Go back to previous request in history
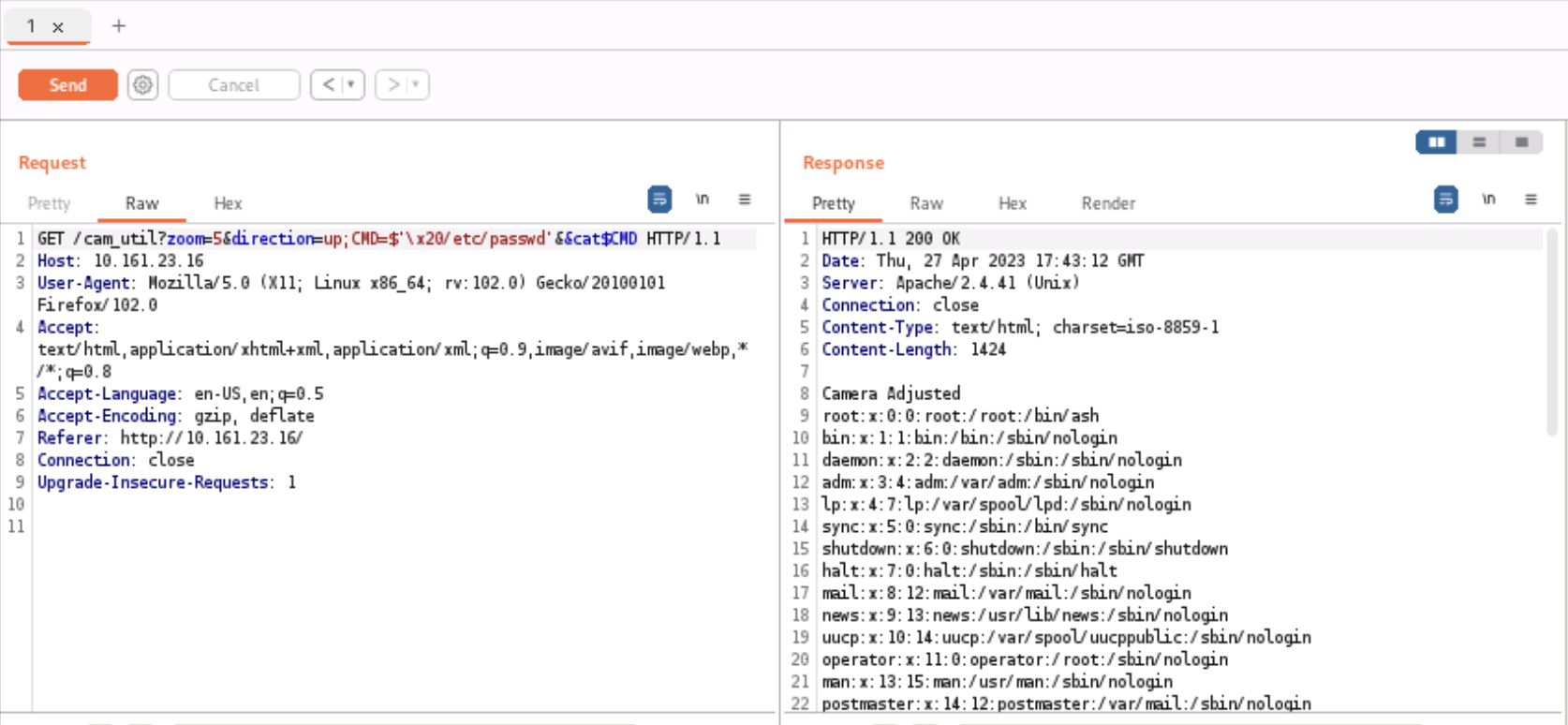The height and width of the screenshot is (725, 1568). click(x=328, y=85)
